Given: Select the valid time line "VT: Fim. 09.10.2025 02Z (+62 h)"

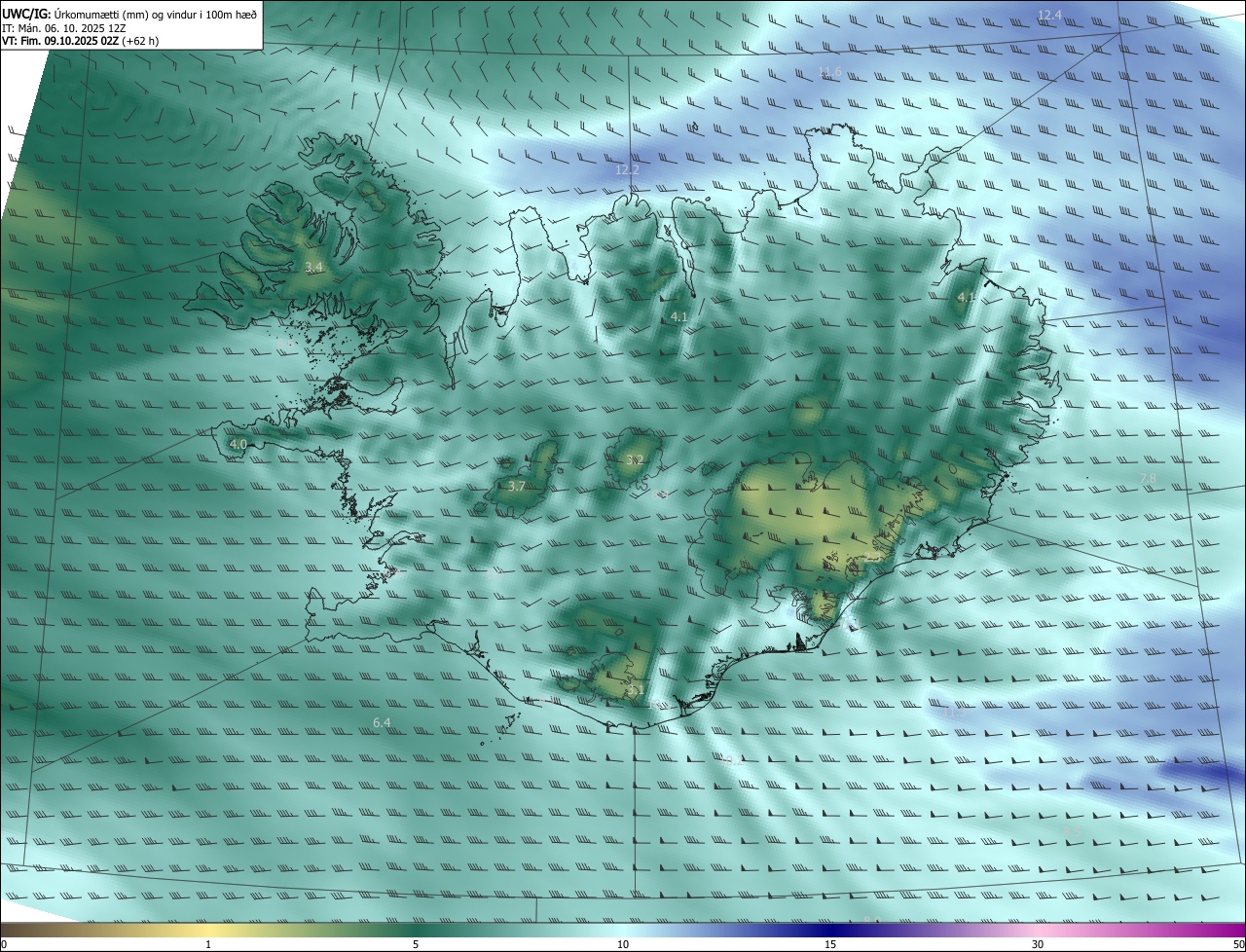Looking at the screenshot, I should click(x=80, y=42).
